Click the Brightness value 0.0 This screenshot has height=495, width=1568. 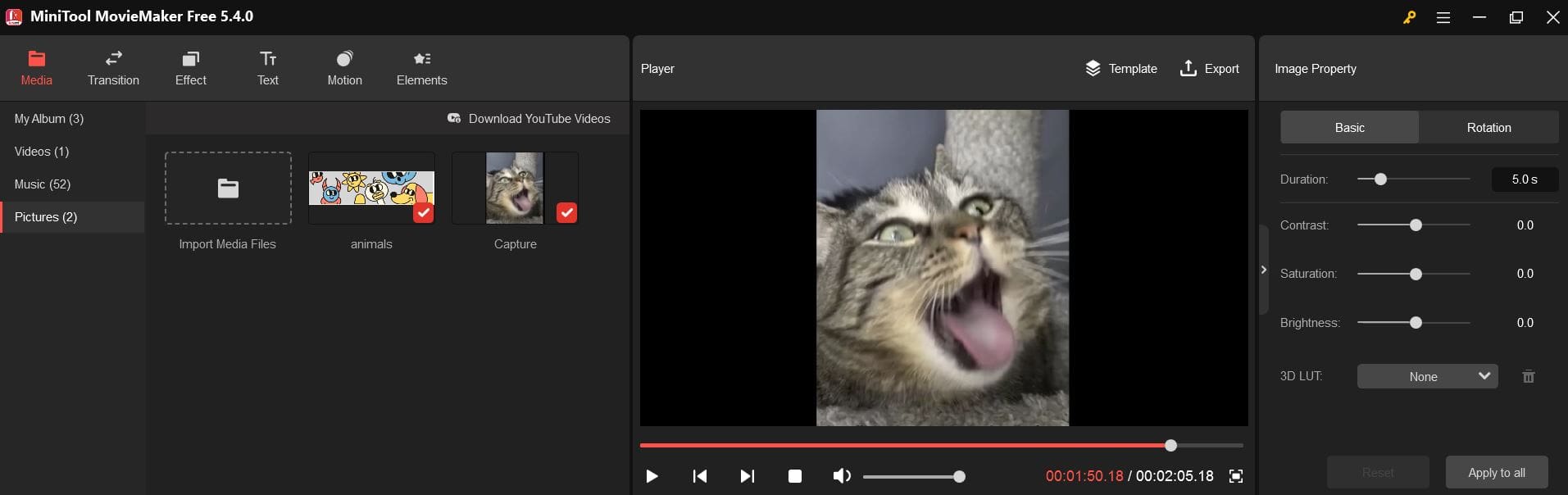point(1525,323)
